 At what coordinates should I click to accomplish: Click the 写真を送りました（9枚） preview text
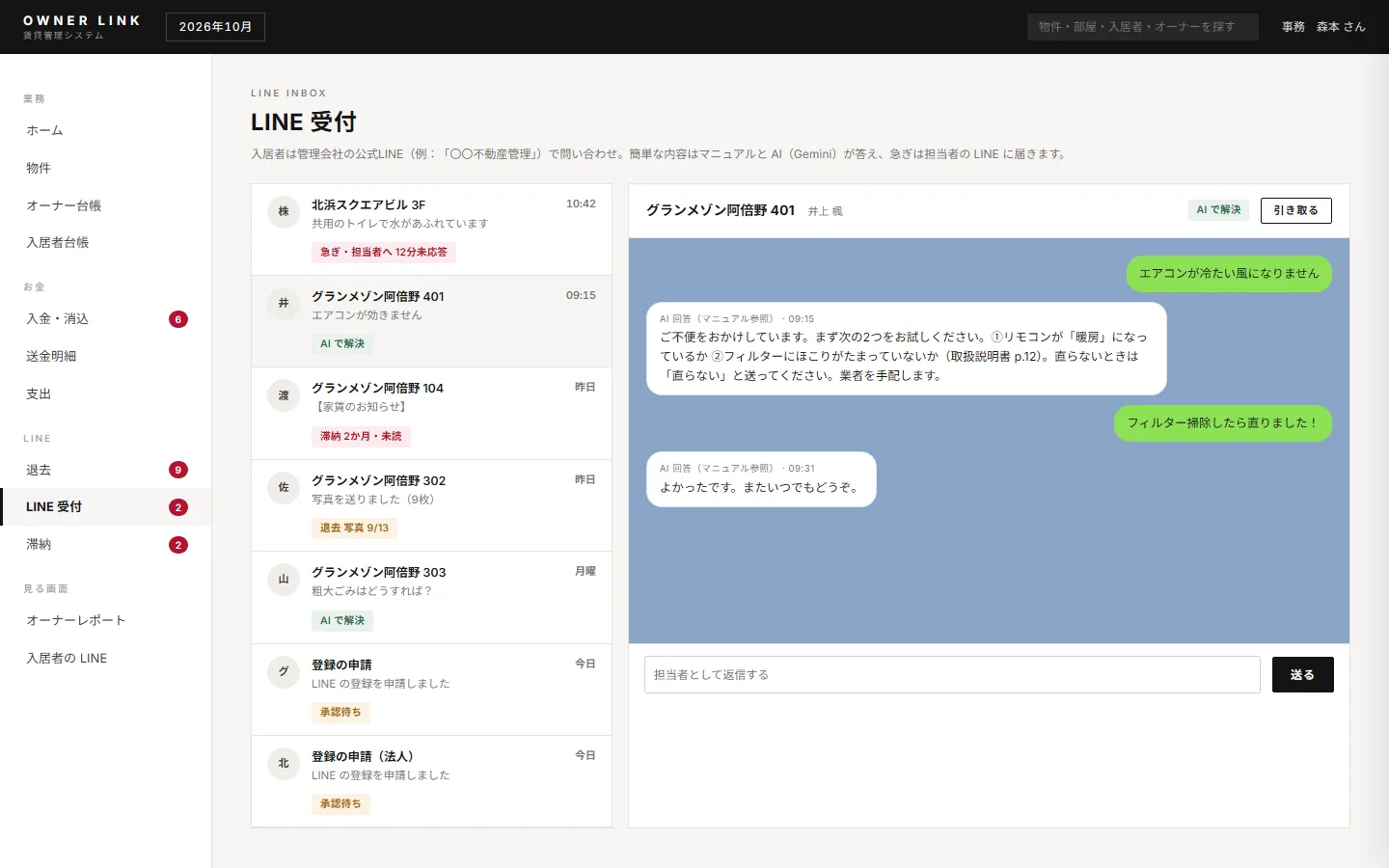373,500
